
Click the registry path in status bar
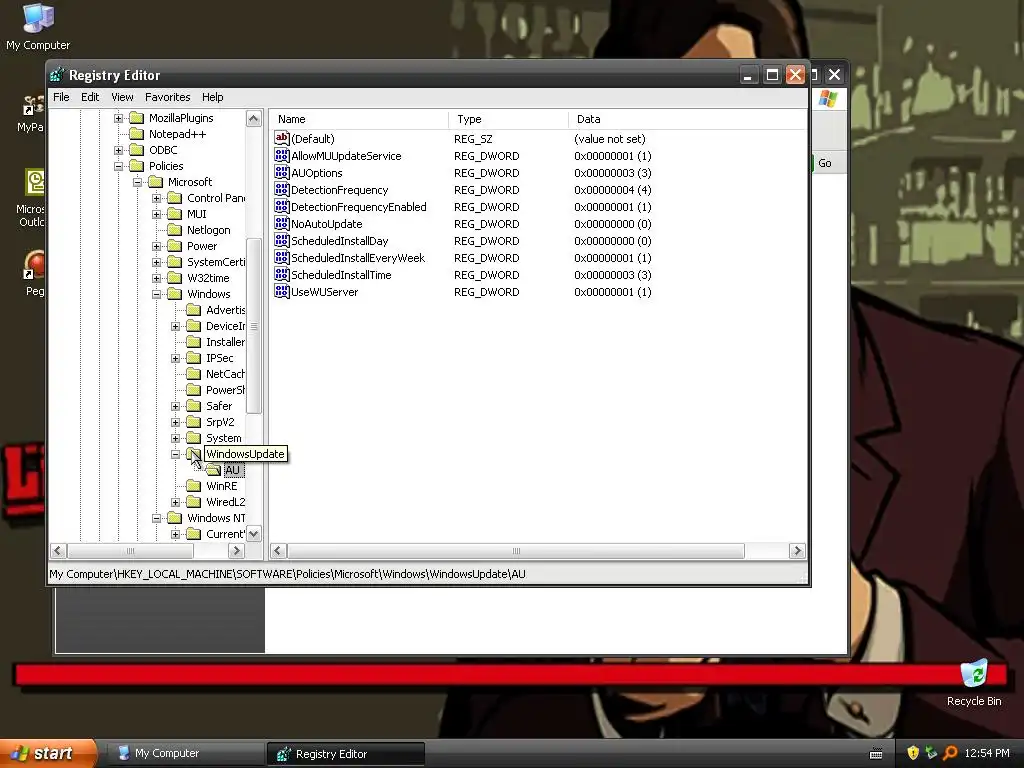[x=287, y=574]
